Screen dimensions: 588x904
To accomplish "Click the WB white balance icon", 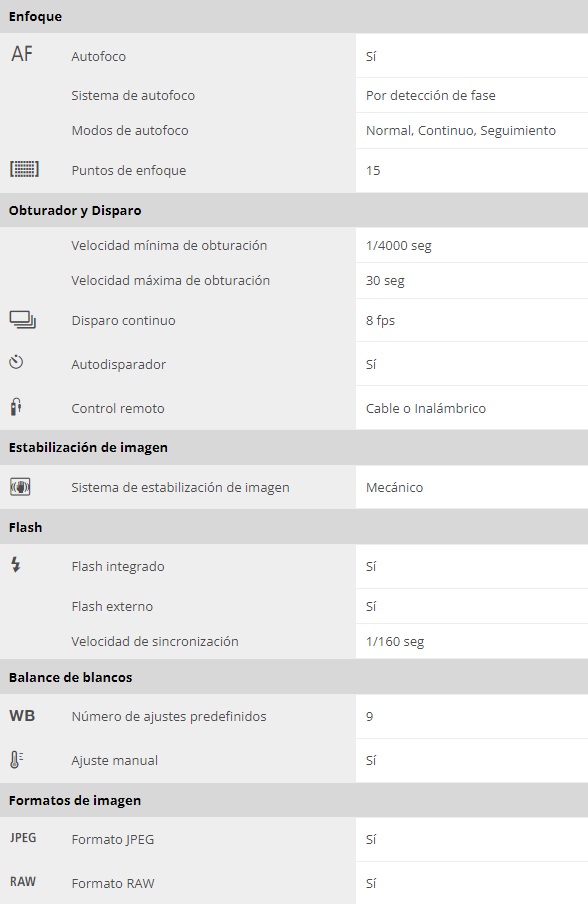I will coord(22,715).
